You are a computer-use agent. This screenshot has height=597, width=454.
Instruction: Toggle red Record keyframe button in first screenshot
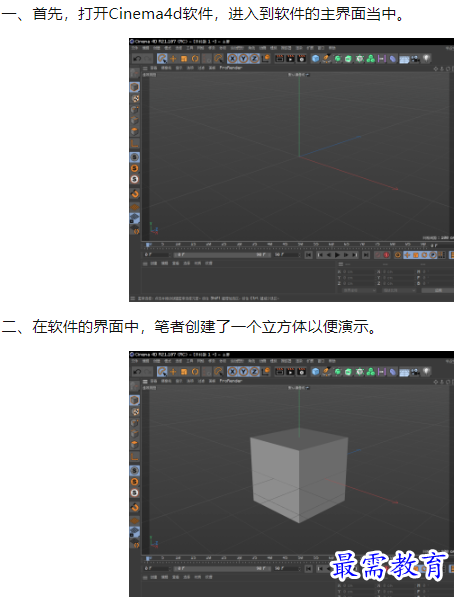point(386,255)
